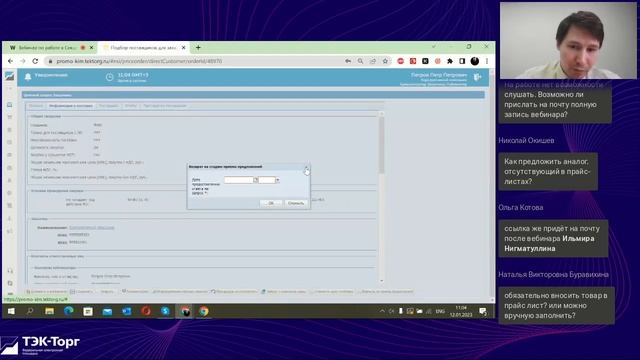Image resolution: width=640 pixels, height=360 pixels.
Task: Click Отменить in the dialog
Action: 296,203
